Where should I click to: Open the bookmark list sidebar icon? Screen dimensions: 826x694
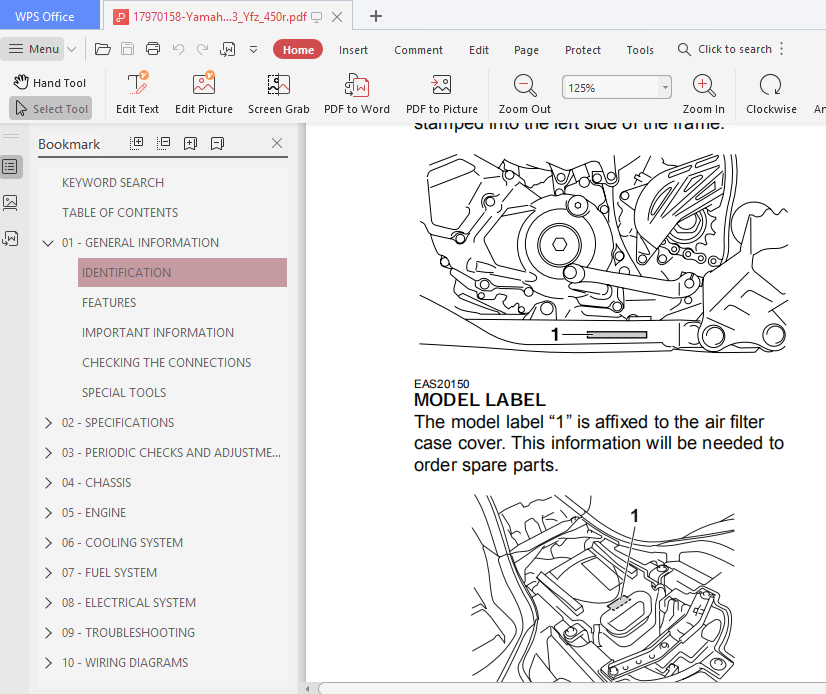pyautogui.click(x=10, y=167)
